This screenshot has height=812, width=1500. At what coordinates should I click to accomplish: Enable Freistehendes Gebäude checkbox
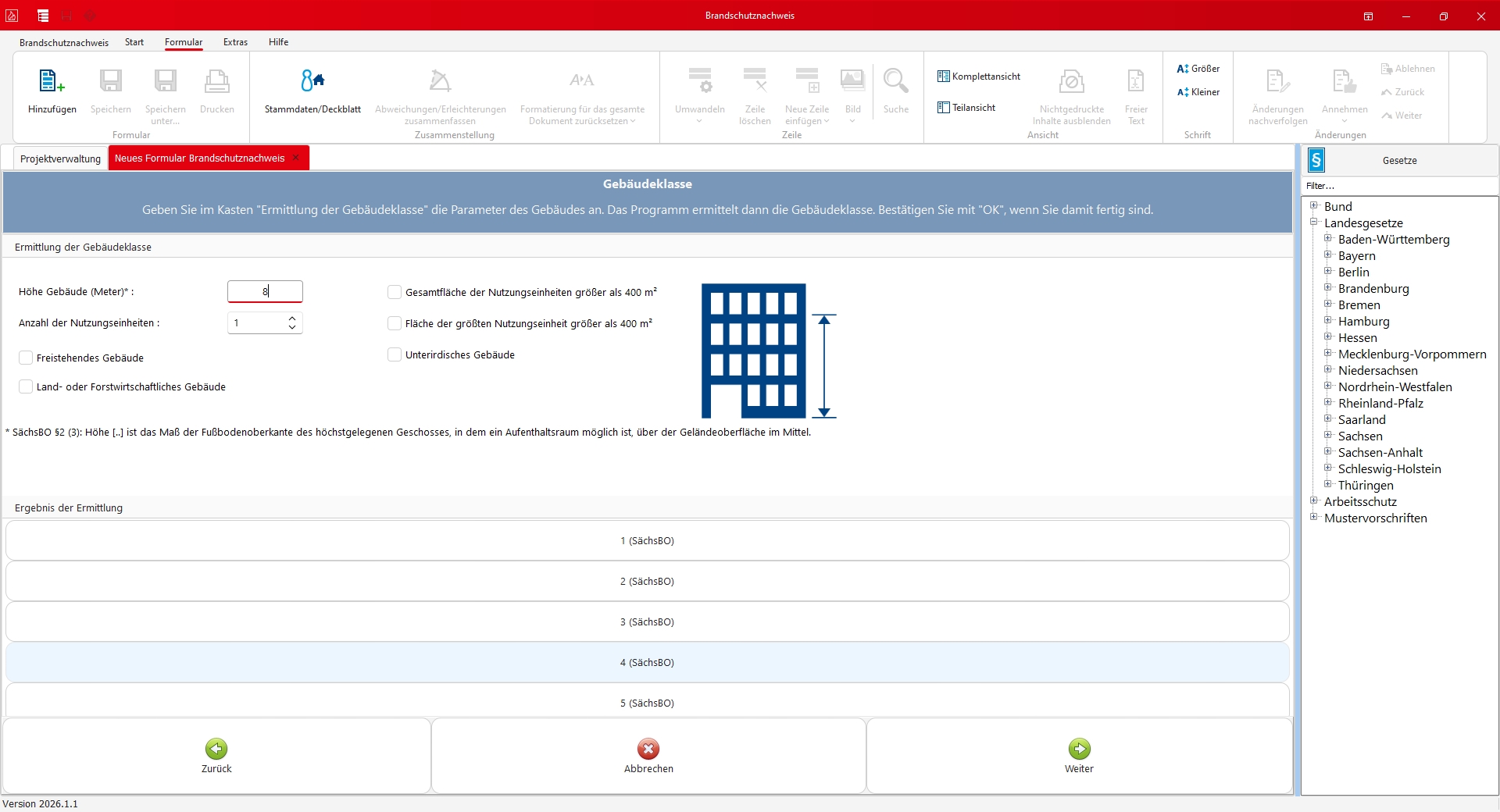click(26, 358)
